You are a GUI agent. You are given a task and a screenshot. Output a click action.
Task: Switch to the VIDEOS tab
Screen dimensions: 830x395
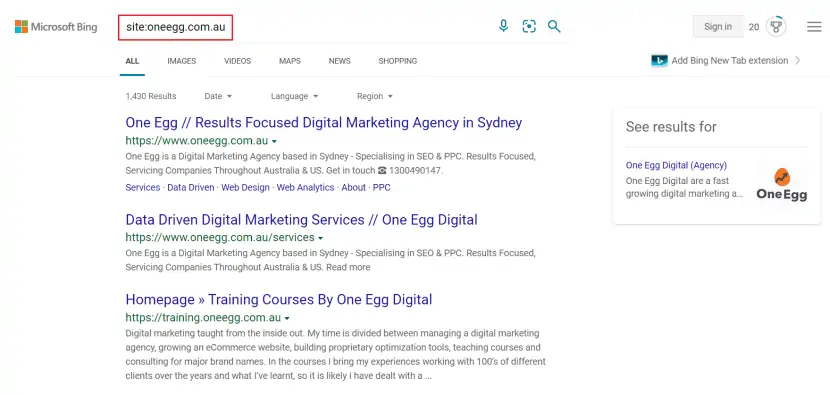pyautogui.click(x=237, y=61)
